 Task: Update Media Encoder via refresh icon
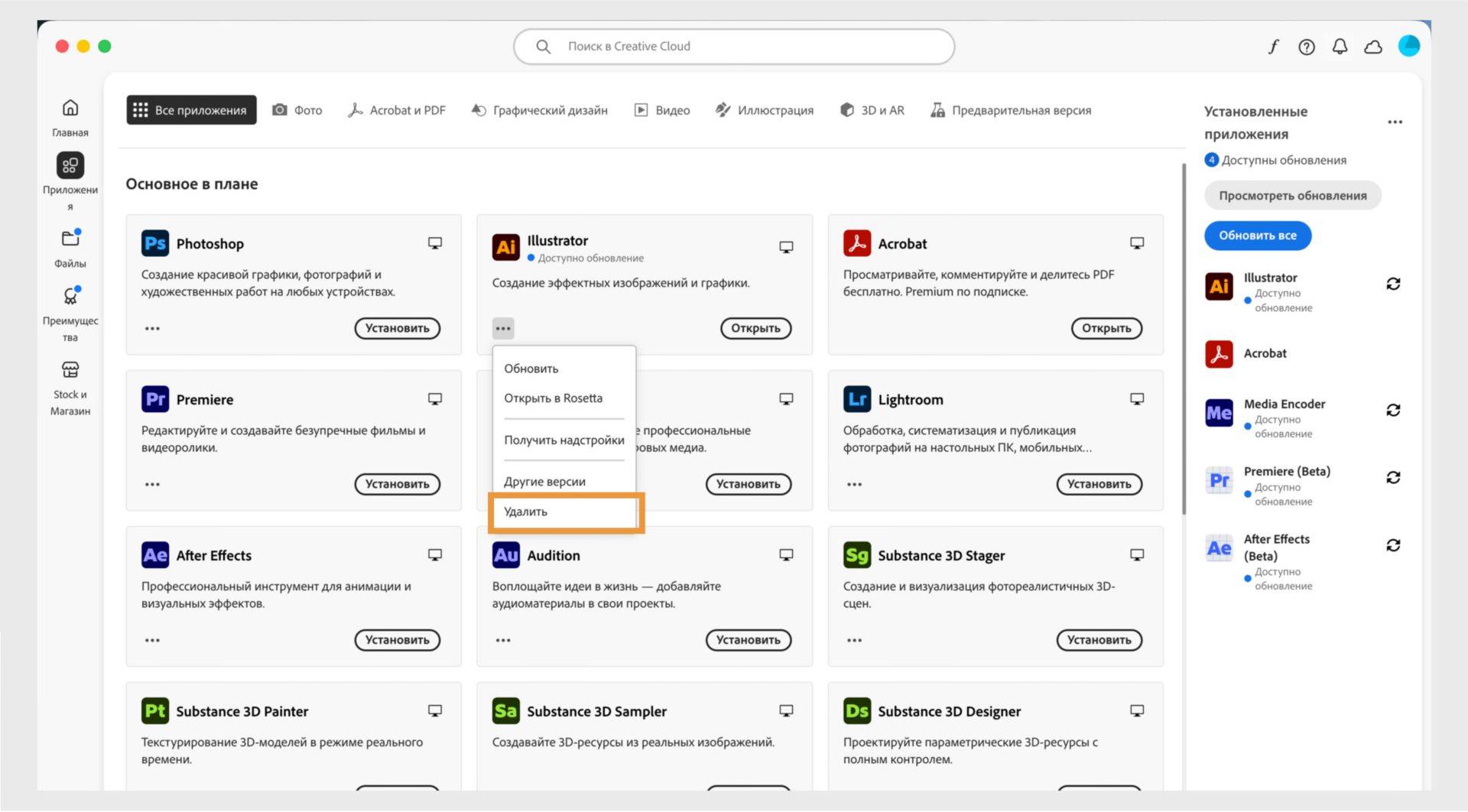1393,411
